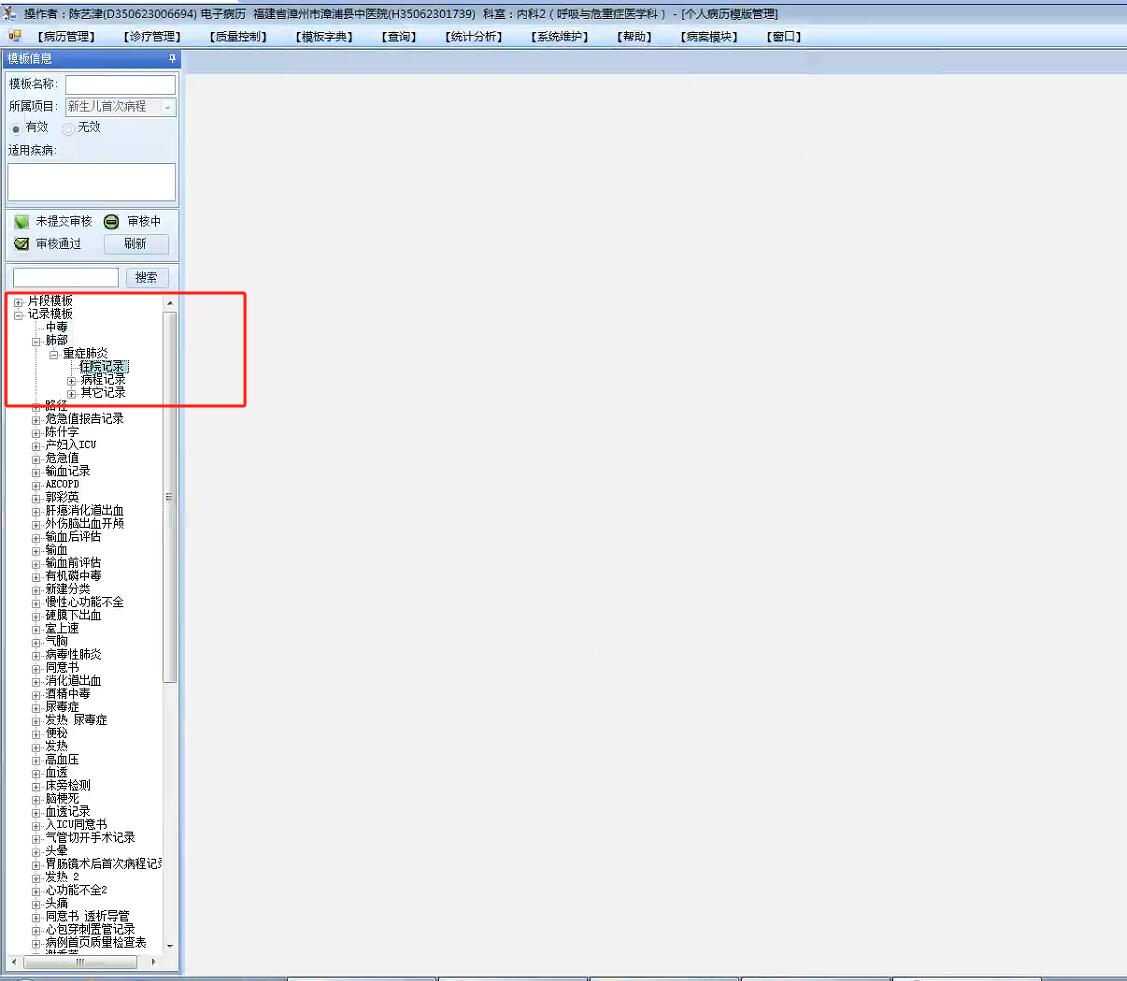Select the 入ICU同意书 tree item

pyautogui.click(x=75, y=825)
